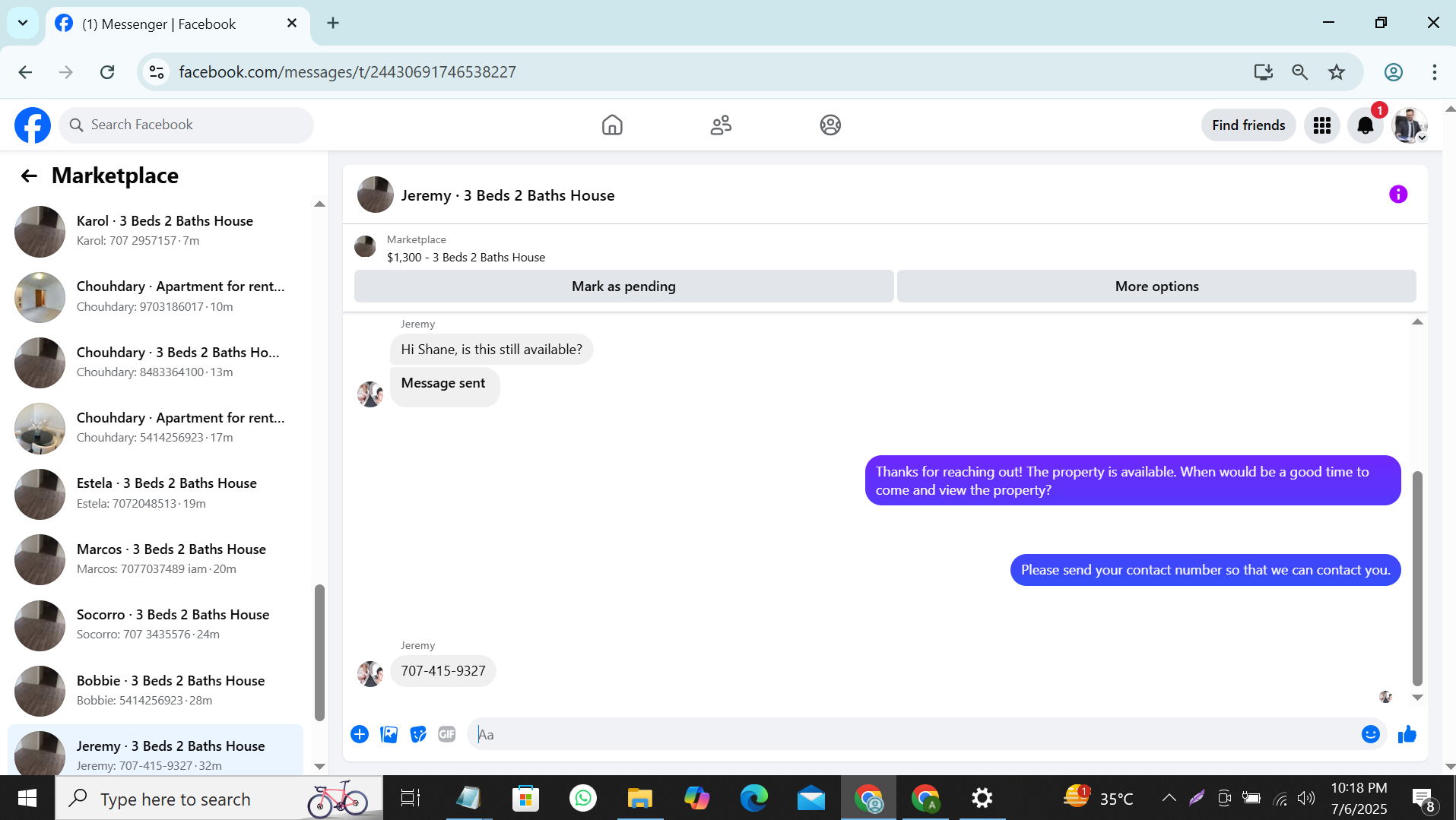The image size is (1456, 820).
Task: Open the emoji picker in message box
Action: (x=1371, y=734)
